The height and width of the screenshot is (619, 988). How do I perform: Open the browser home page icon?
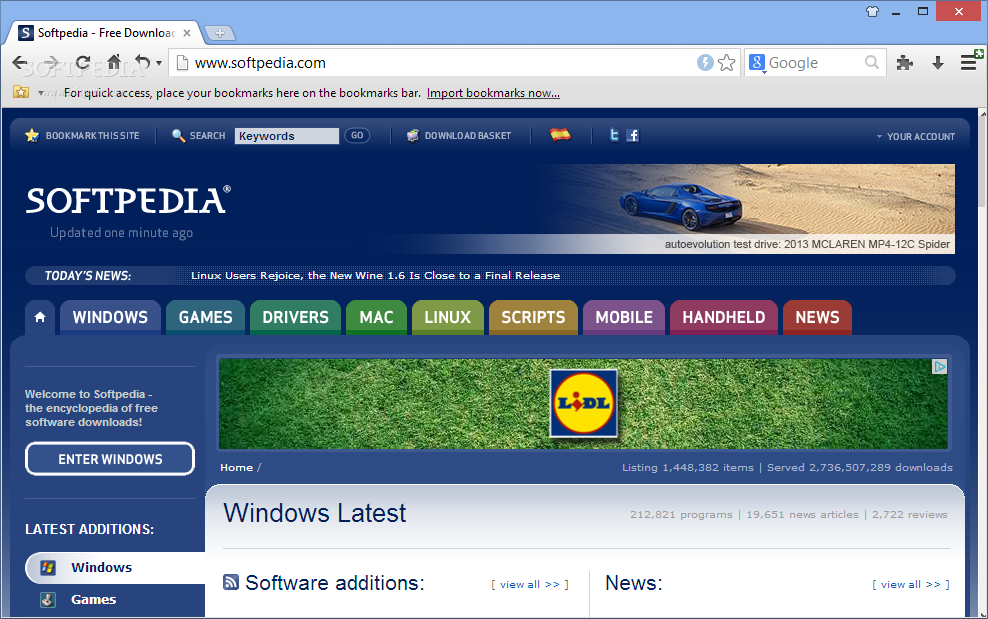pyautogui.click(x=113, y=62)
